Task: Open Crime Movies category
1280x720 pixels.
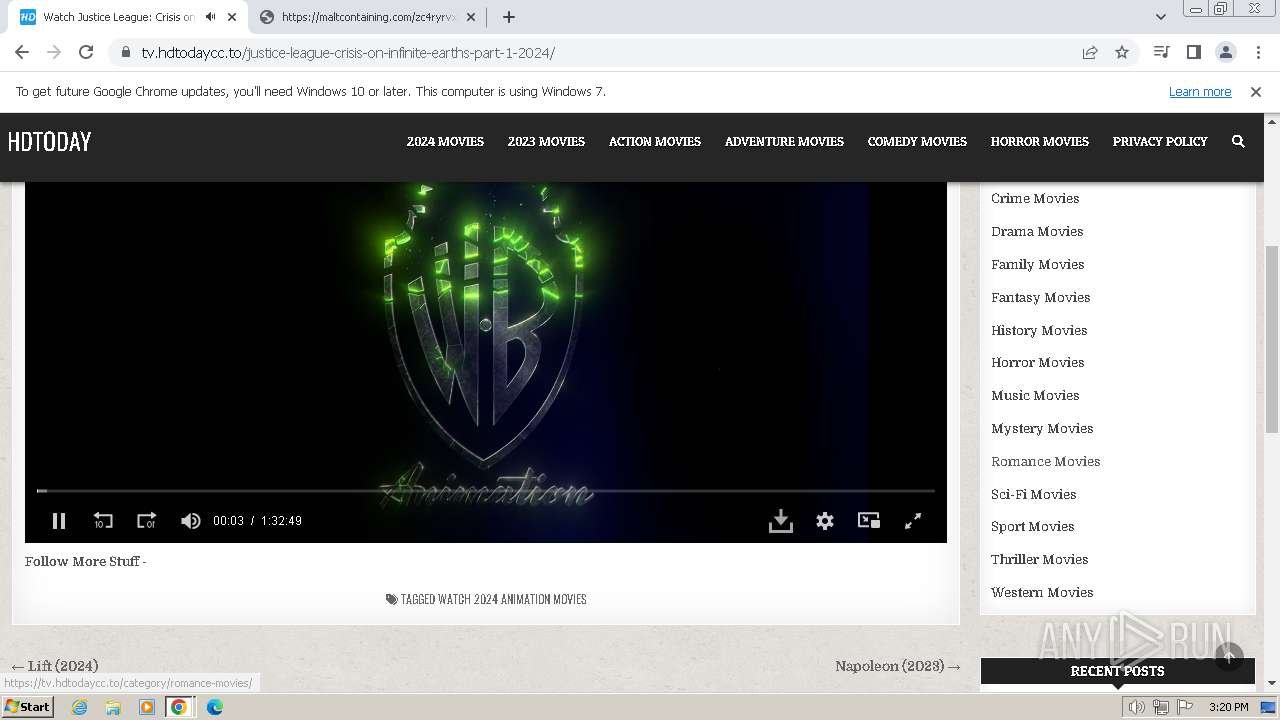Action: (1035, 198)
